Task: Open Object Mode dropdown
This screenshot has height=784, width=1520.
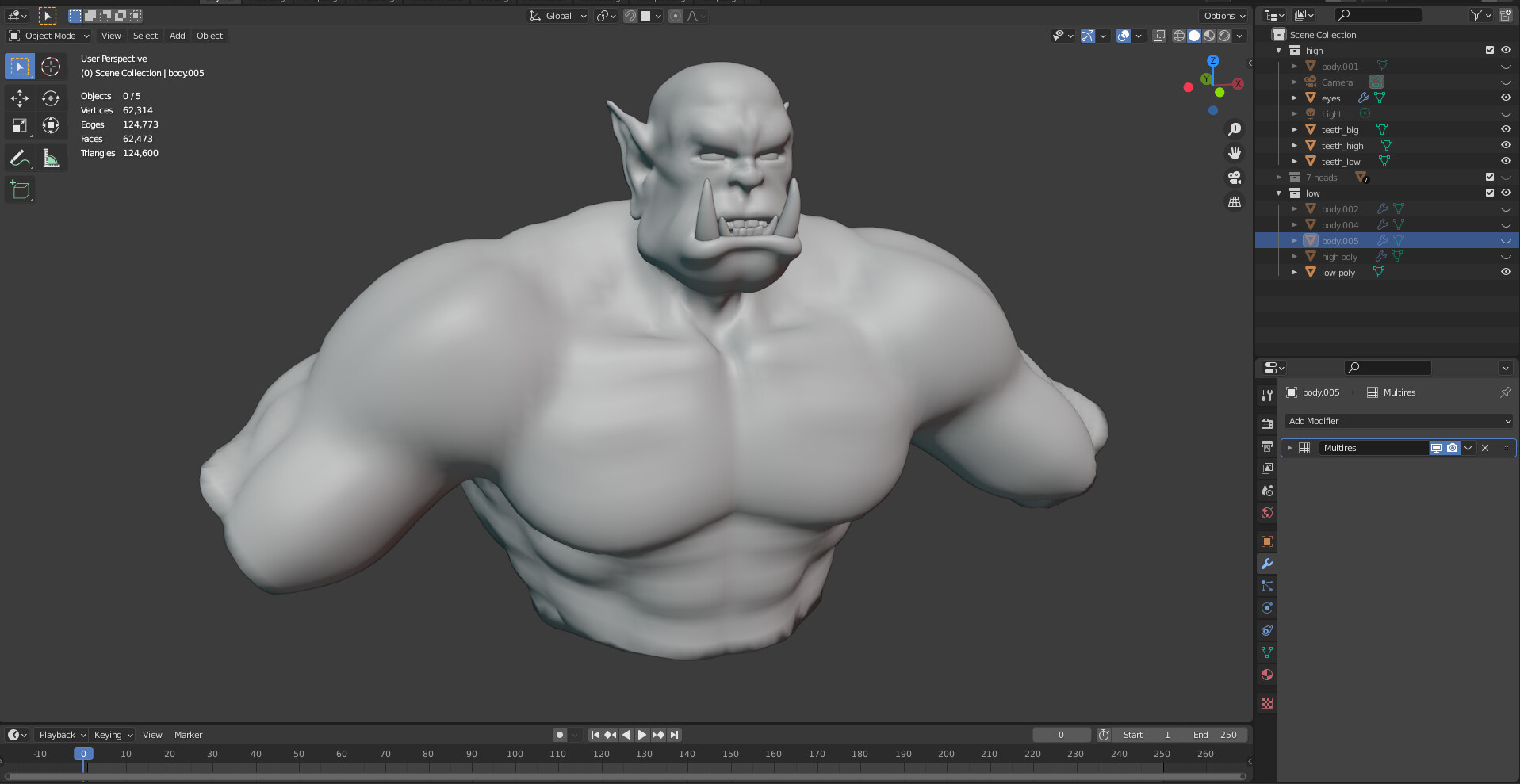Action: pyautogui.click(x=49, y=36)
